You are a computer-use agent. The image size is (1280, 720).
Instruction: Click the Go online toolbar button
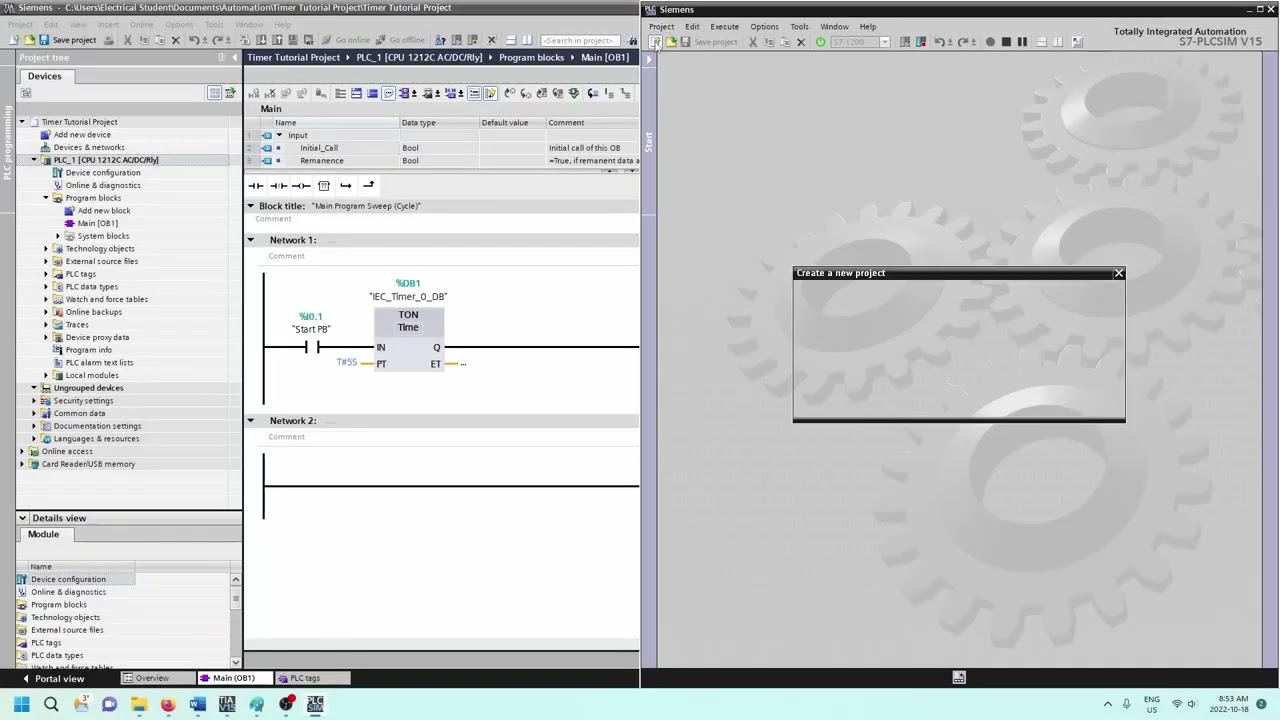click(x=346, y=40)
